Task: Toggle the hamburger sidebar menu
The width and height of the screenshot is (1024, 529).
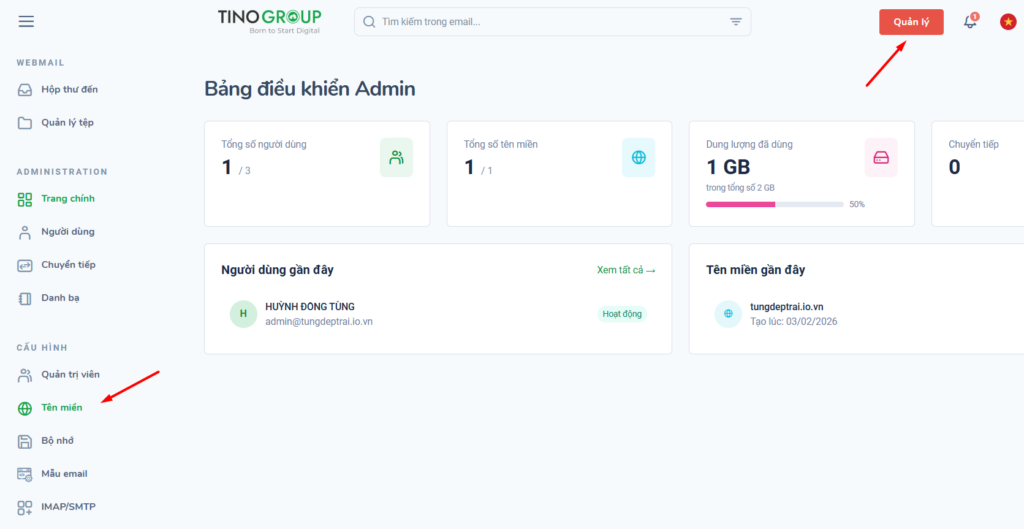Action: pyautogui.click(x=26, y=22)
